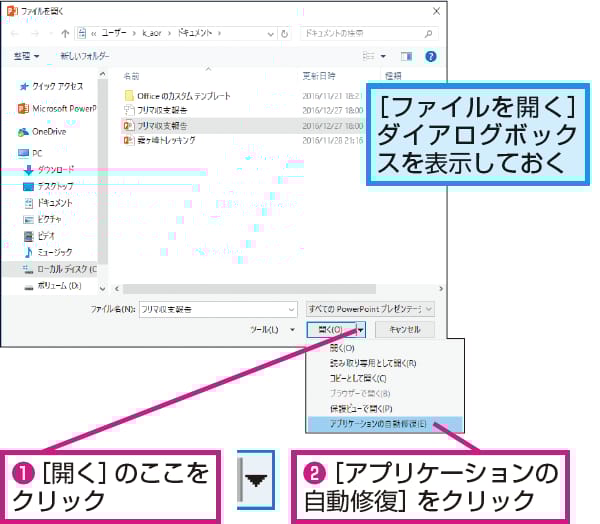Open ドキュメント in the sidebar
The height and width of the screenshot is (524, 600).
pos(48,203)
